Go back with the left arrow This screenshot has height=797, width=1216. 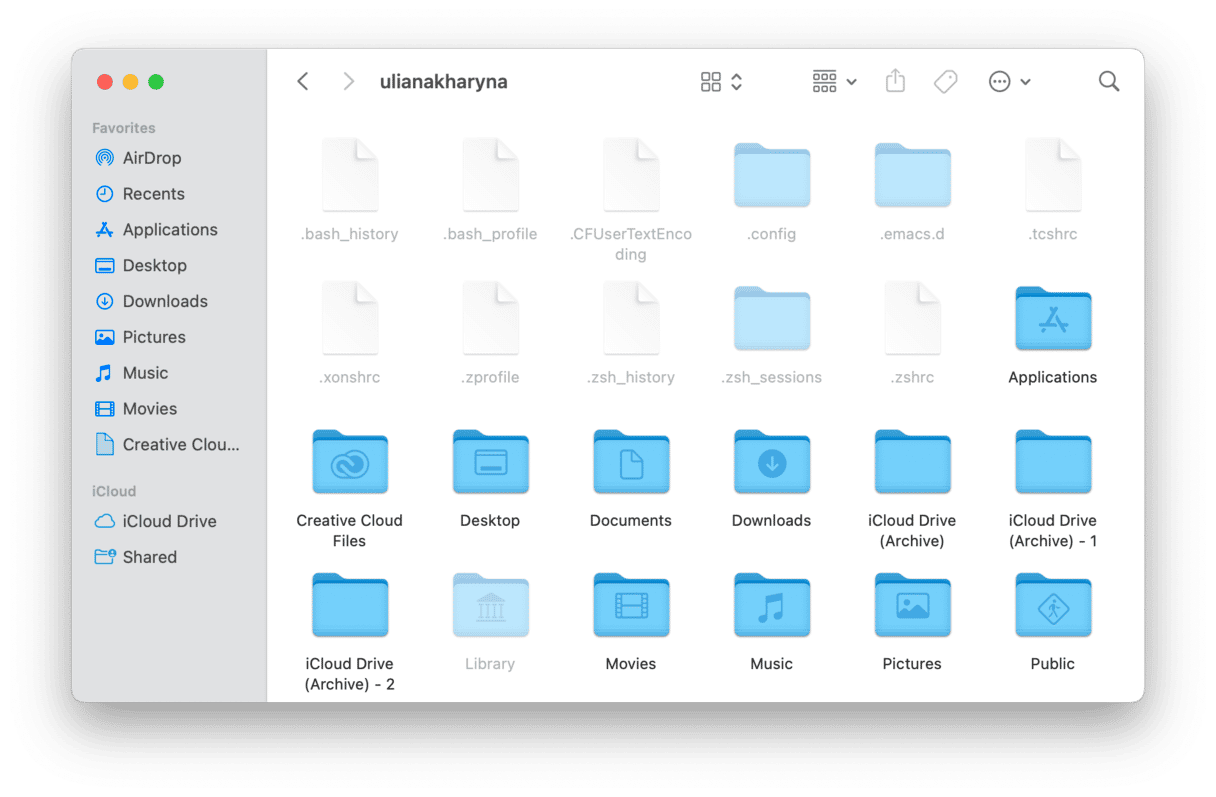pyautogui.click(x=303, y=82)
